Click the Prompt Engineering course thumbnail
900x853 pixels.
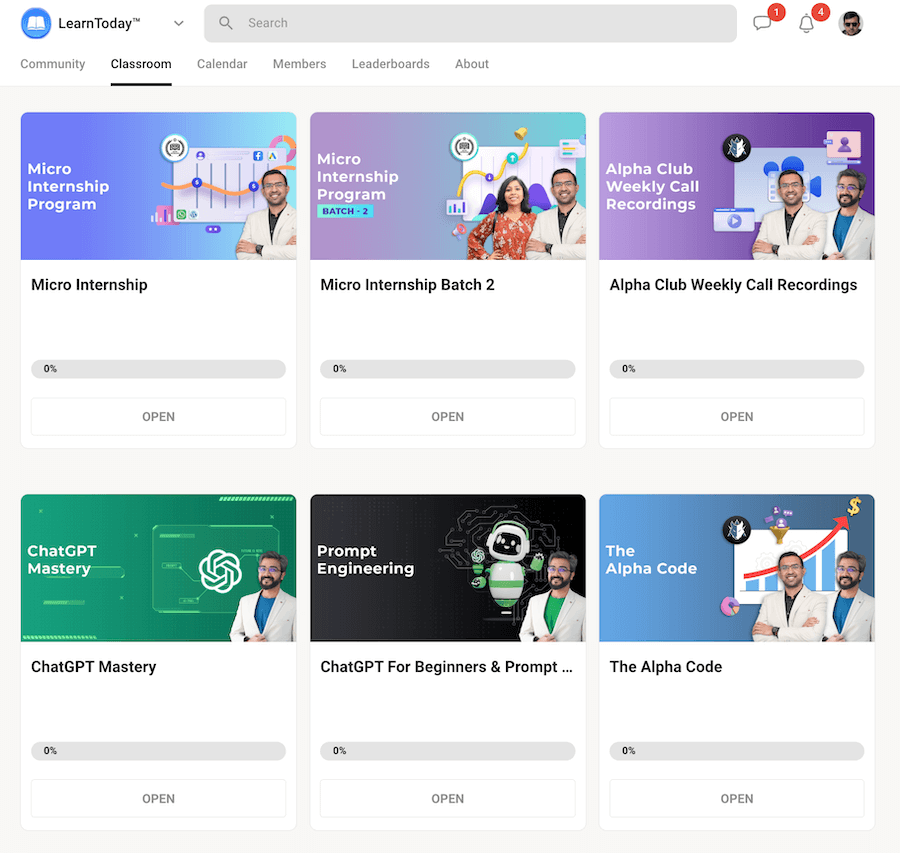click(447, 567)
